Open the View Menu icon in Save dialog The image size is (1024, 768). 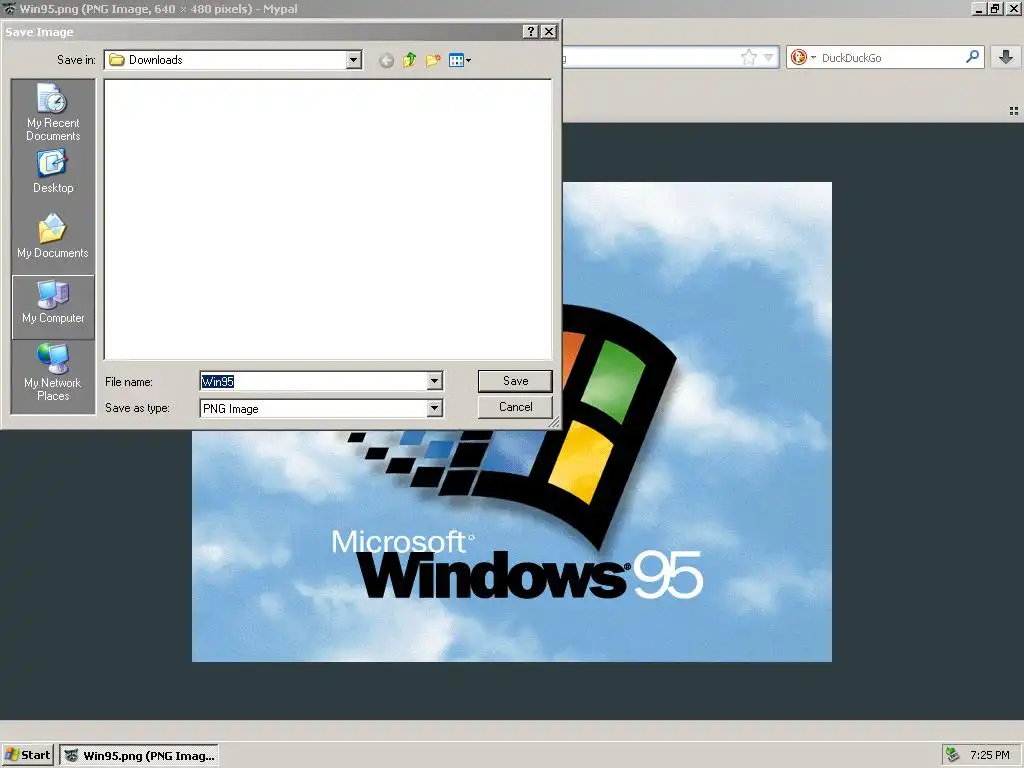coord(460,61)
